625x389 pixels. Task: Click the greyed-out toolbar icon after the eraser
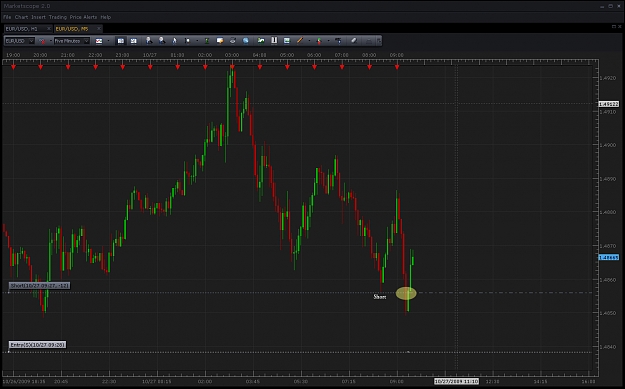point(369,41)
